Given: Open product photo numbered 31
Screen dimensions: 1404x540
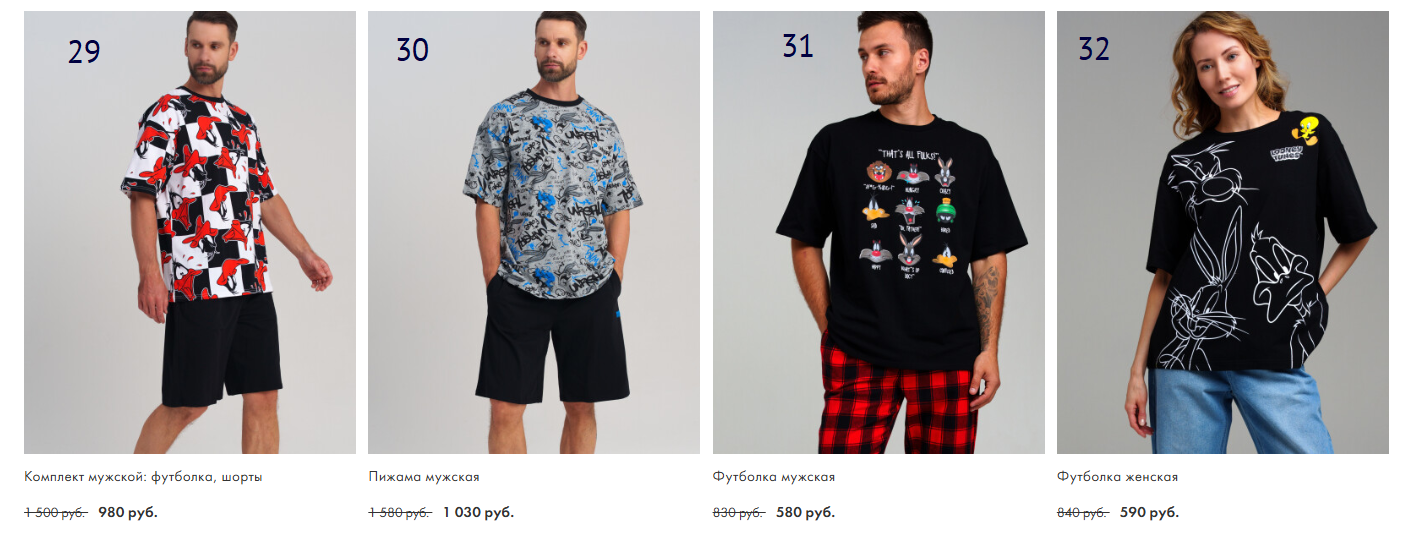Looking at the screenshot, I should click(879, 232).
